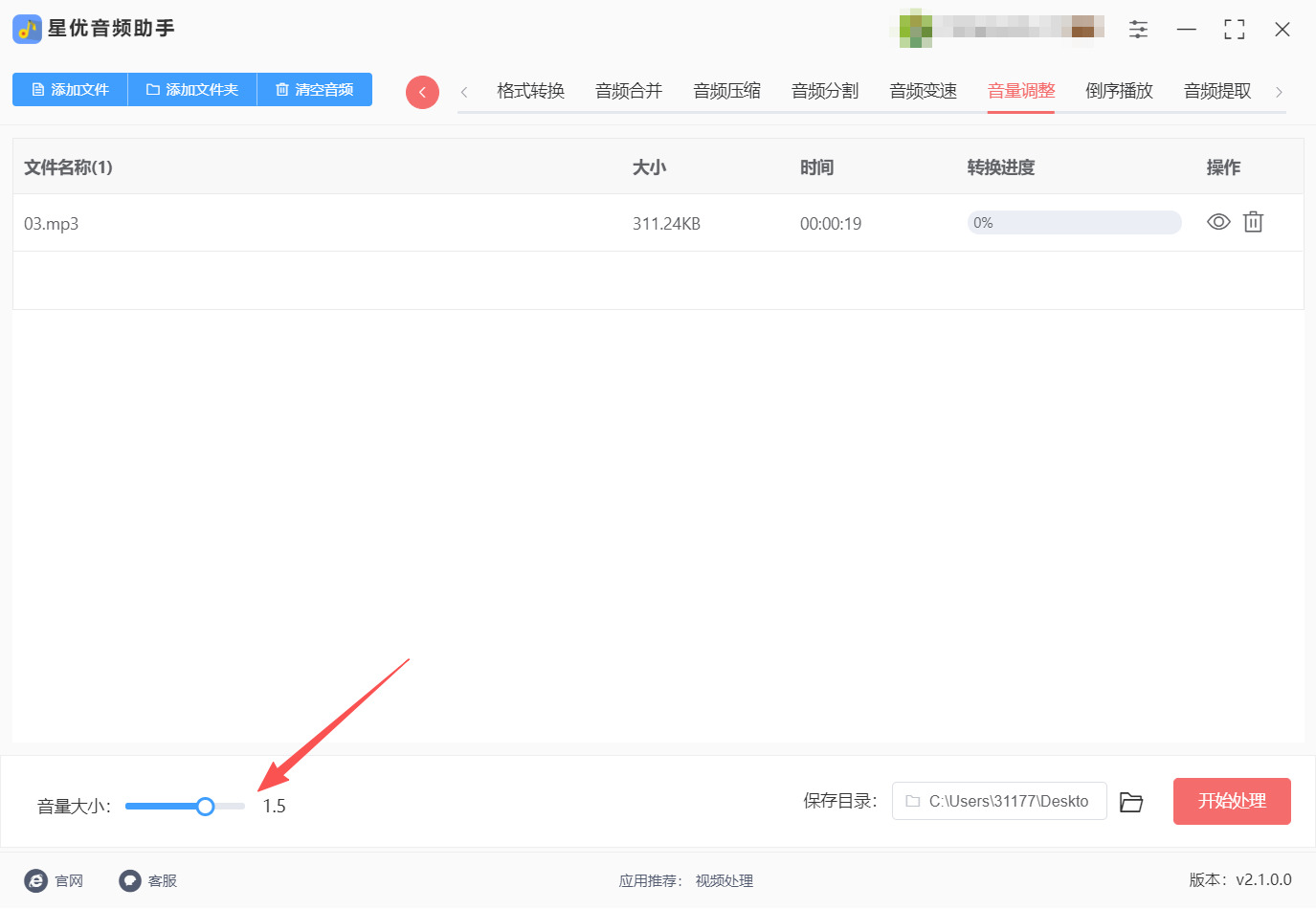Contact customer service 客服
Screen dimensions: 1316x909
147,880
